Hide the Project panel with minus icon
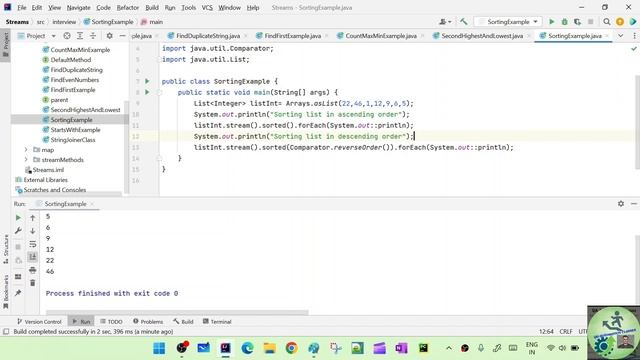This screenshot has width=640, height=360. [122, 36]
